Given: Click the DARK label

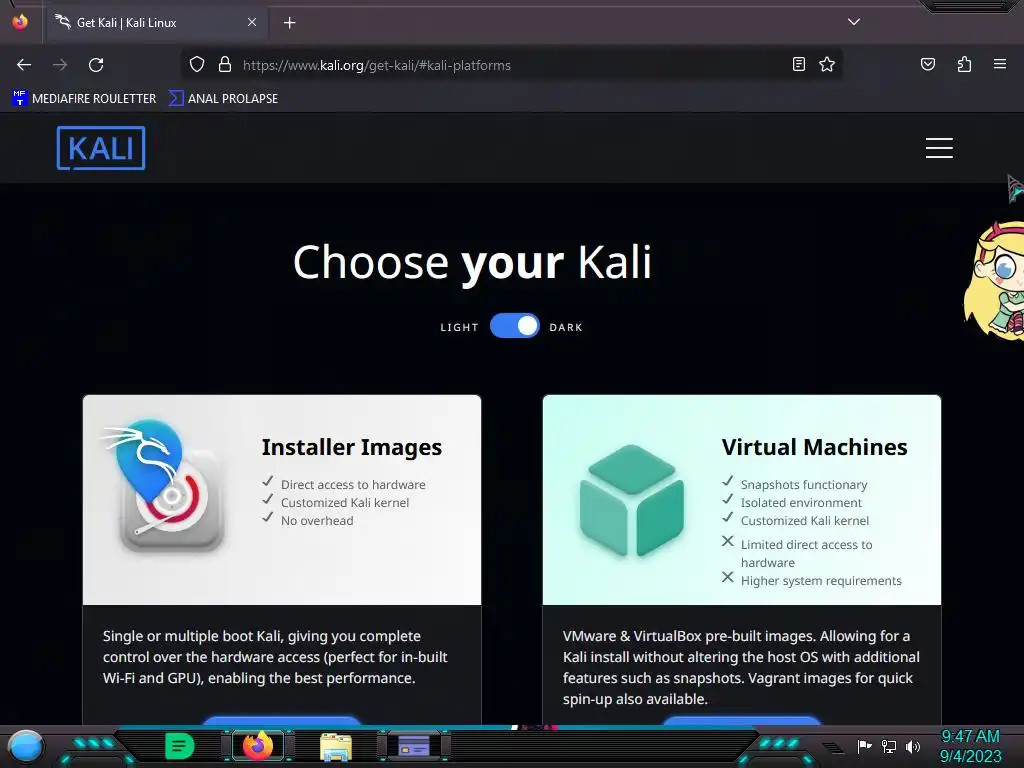Looking at the screenshot, I should (566, 327).
